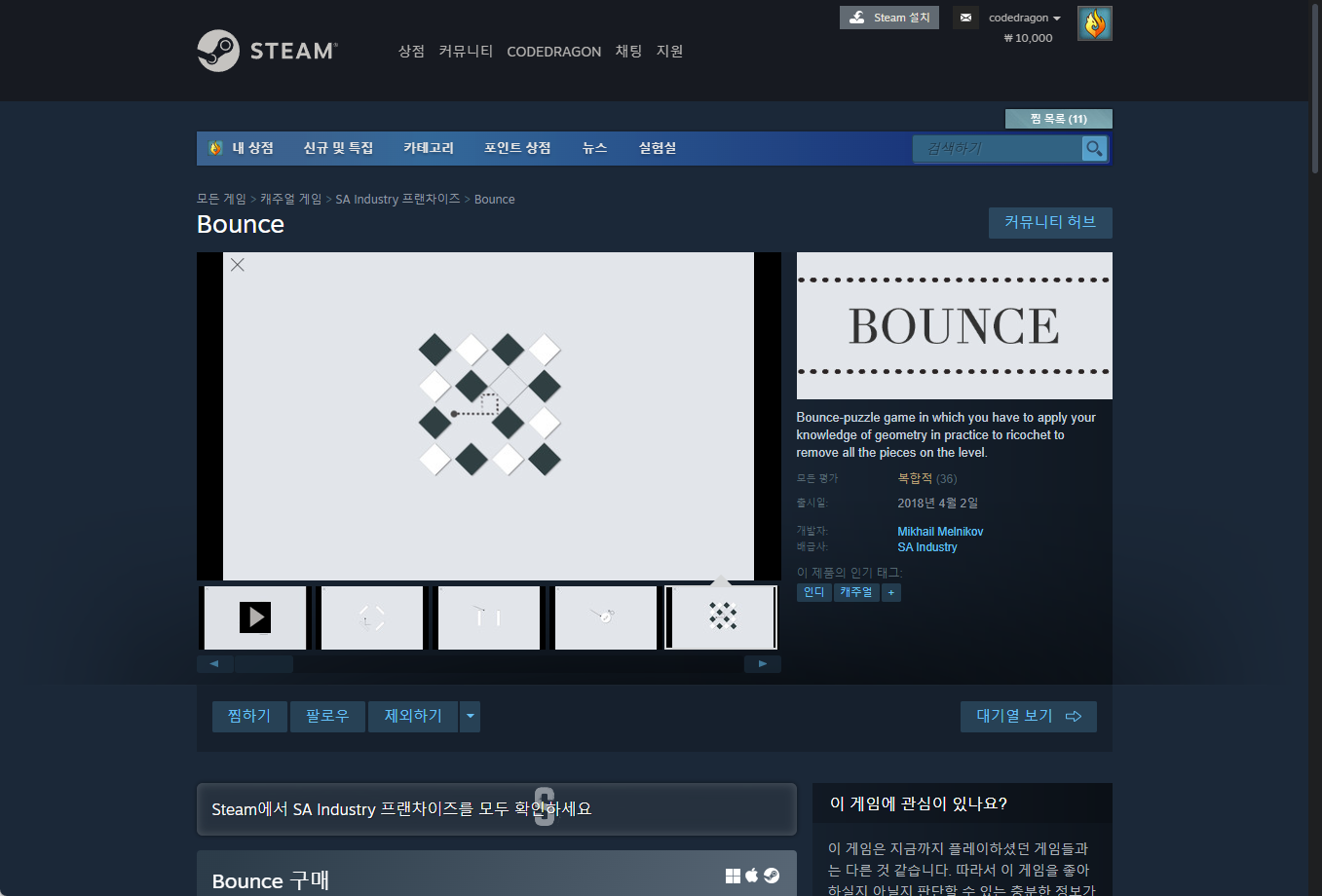
Task: Click 캐주얼 게임 breadcrumb link
Action: (x=290, y=199)
